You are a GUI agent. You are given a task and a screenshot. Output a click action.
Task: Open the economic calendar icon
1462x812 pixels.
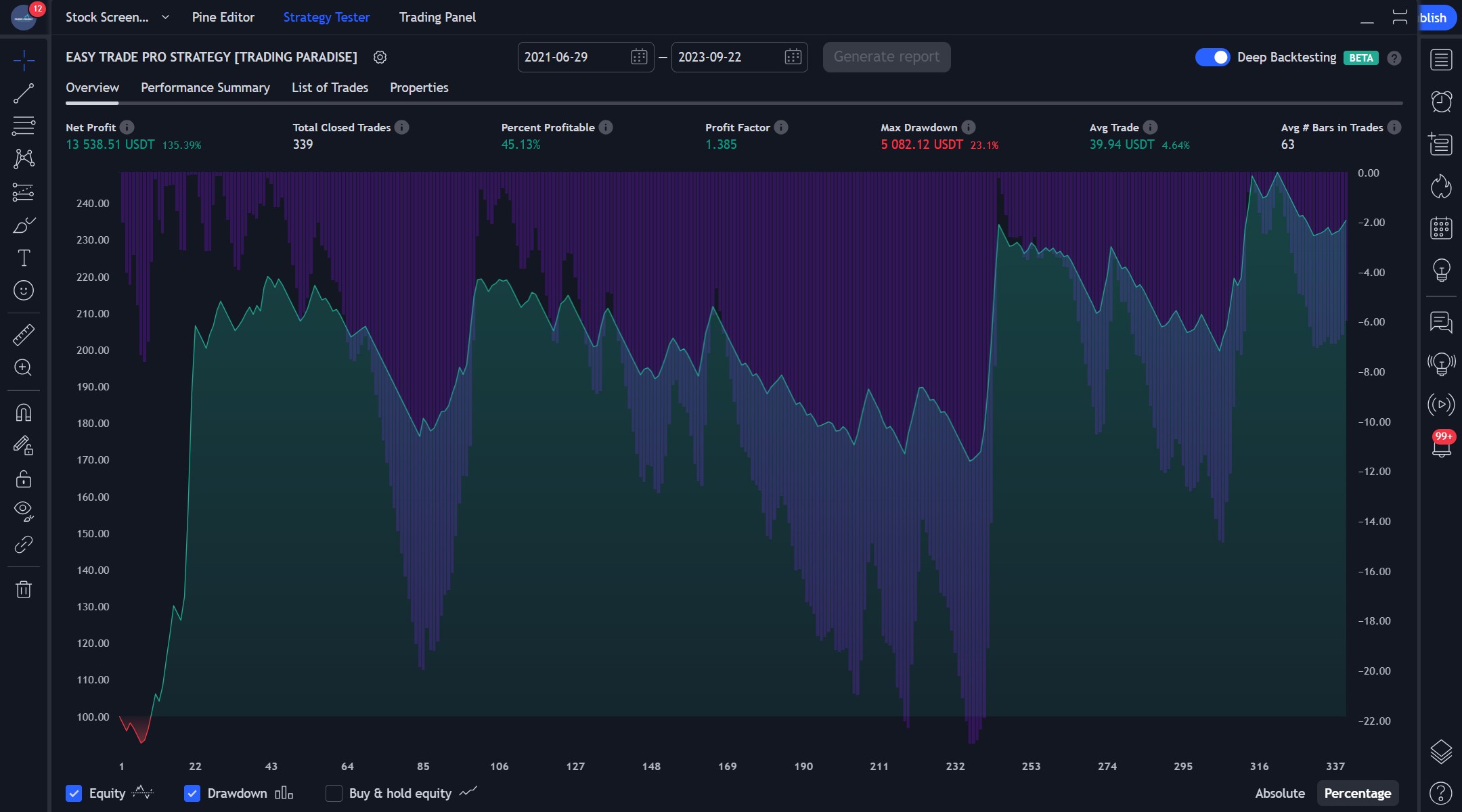pyautogui.click(x=1441, y=228)
